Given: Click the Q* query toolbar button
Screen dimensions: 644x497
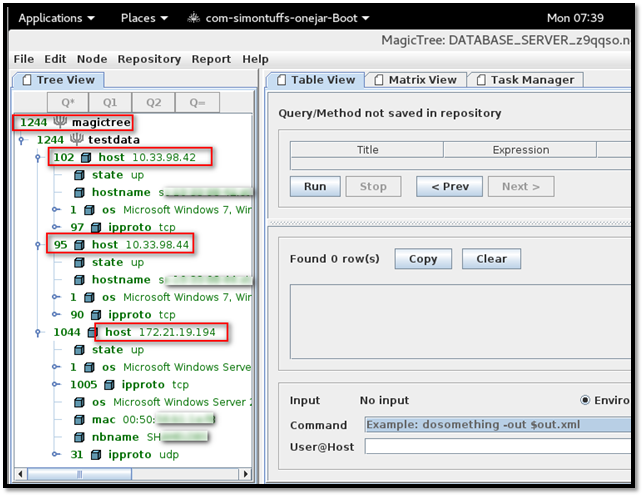Looking at the screenshot, I should click(x=67, y=102).
